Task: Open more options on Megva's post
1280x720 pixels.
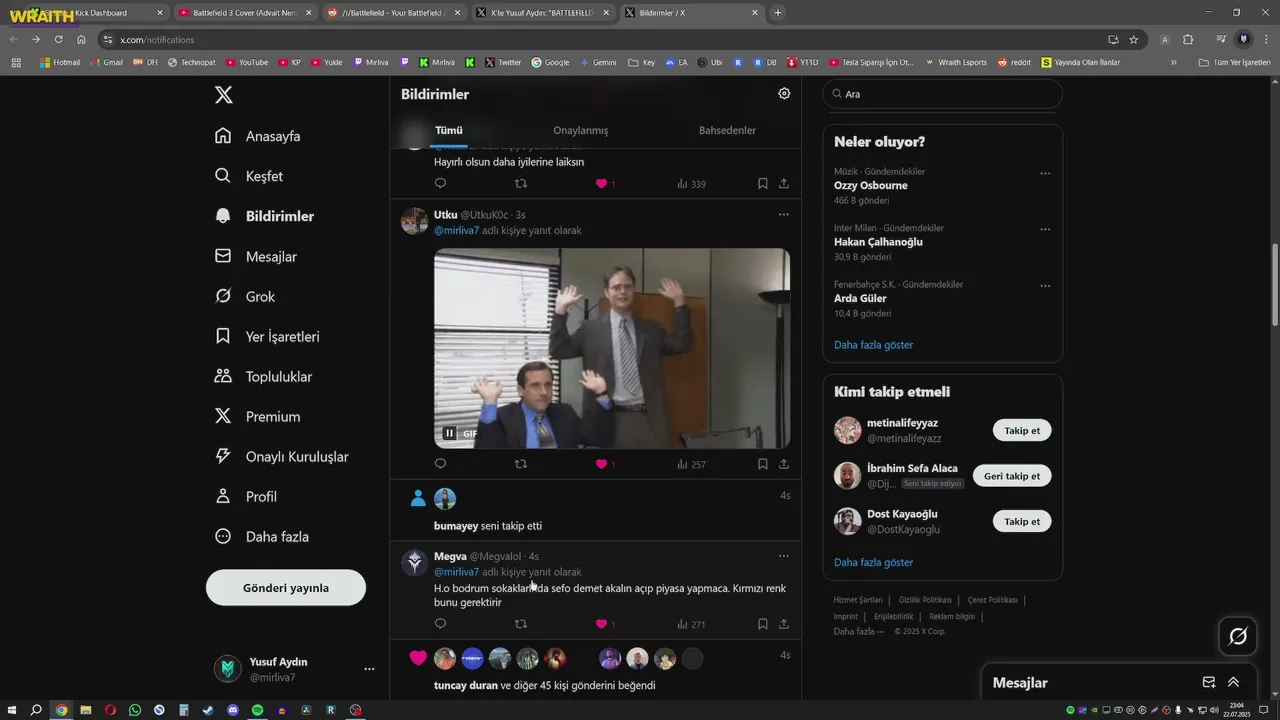Action: pyautogui.click(x=784, y=556)
